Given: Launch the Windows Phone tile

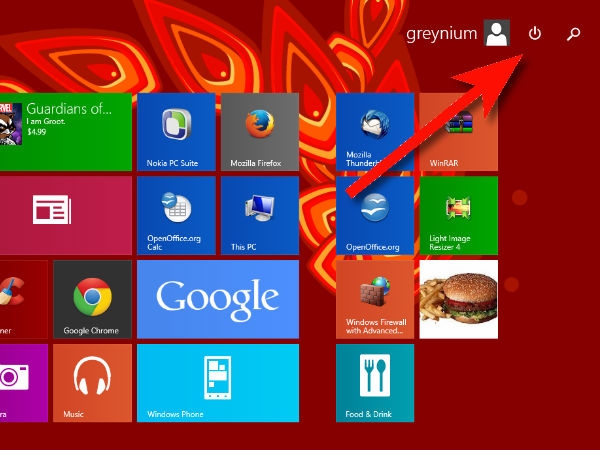Looking at the screenshot, I should point(218,383).
